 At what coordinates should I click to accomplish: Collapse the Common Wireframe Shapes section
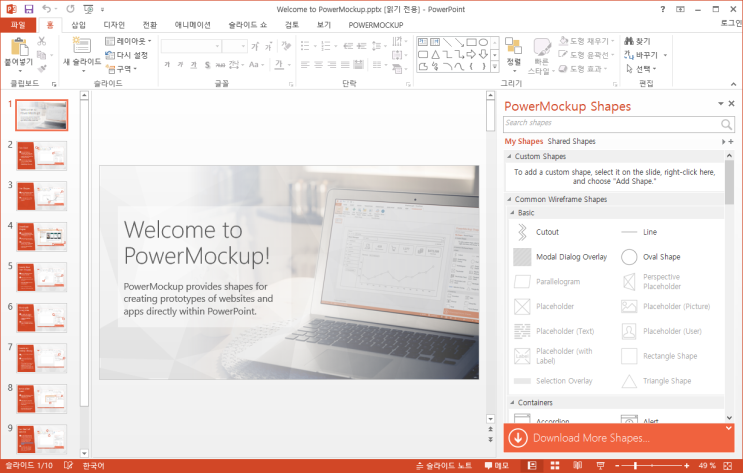[x=509, y=200]
